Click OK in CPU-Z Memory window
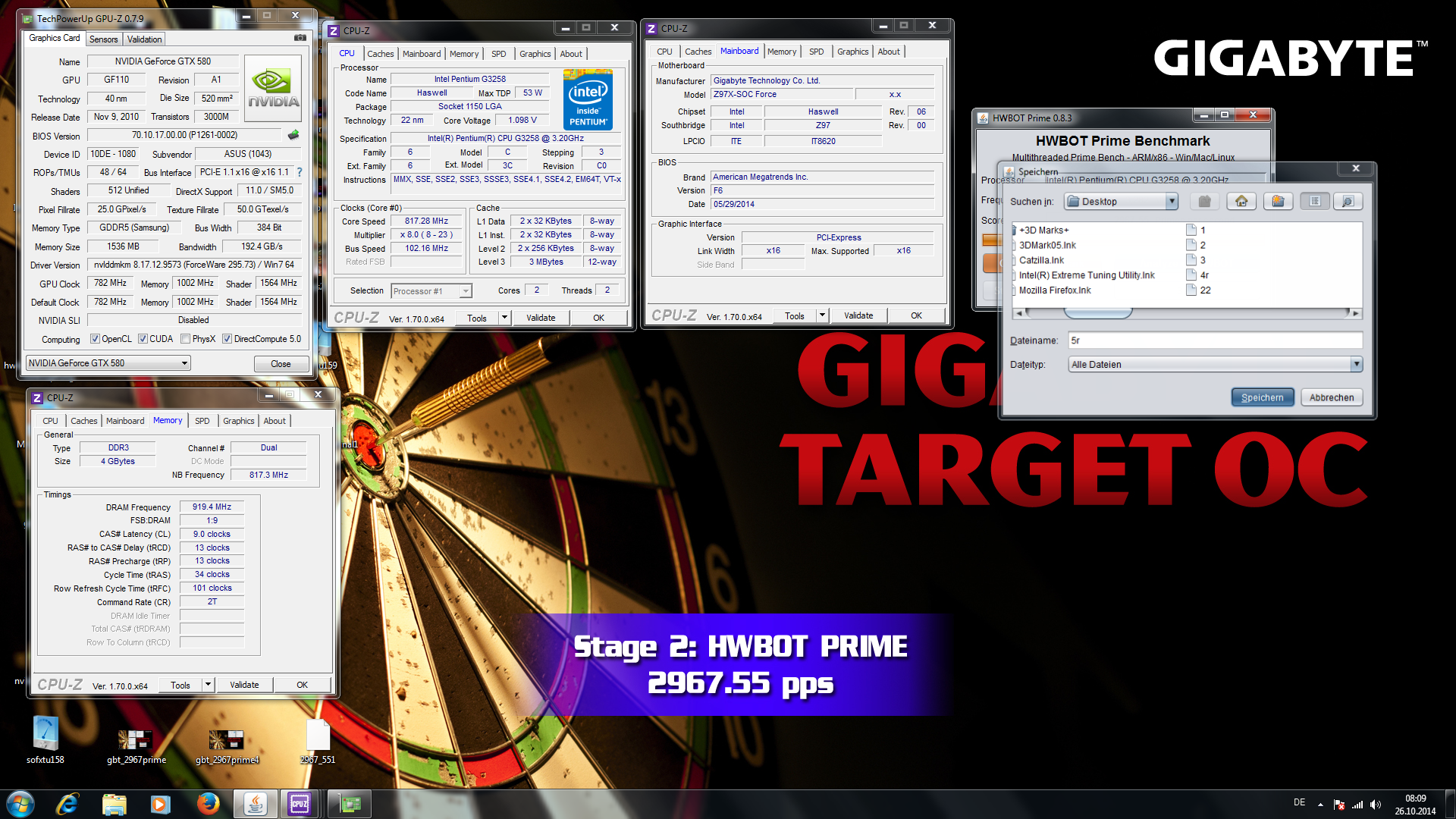Viewport: 1456px width, 819px height. (x=302, y=685)
